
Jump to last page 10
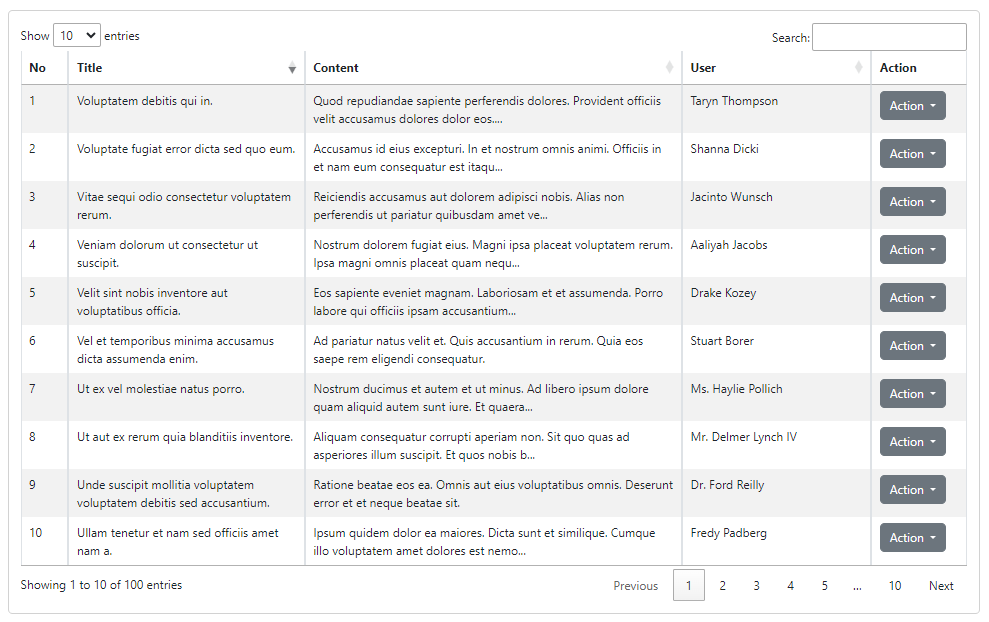(x=895, y=585)
